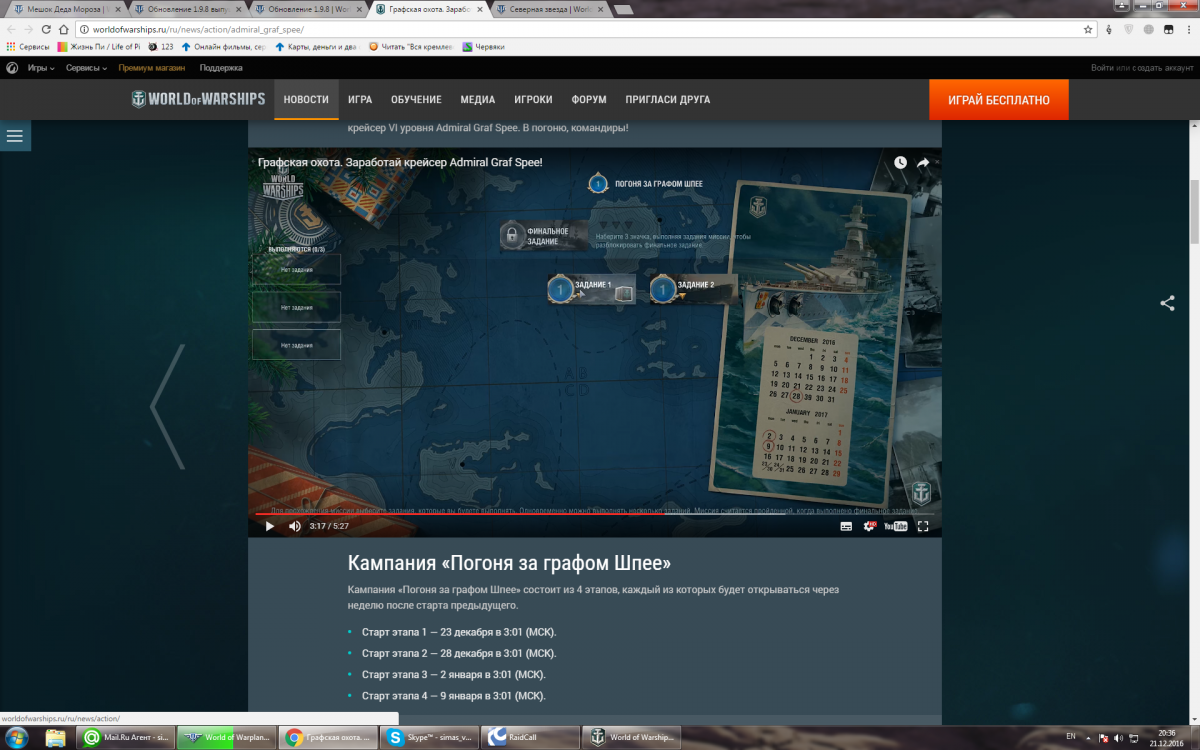This screenshot has height=750, width=1200.
Task: Open 'Карты, деньги и два' bookmark
Action: pos(315,46)
